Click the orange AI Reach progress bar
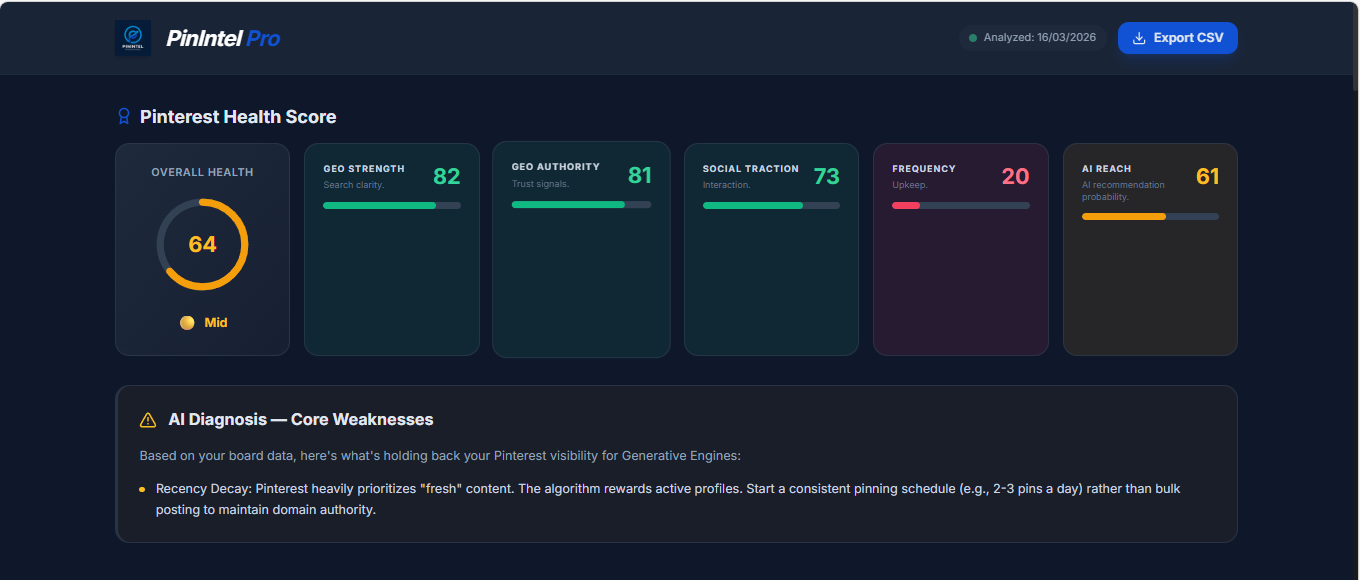 click(x=1150, y=216)
